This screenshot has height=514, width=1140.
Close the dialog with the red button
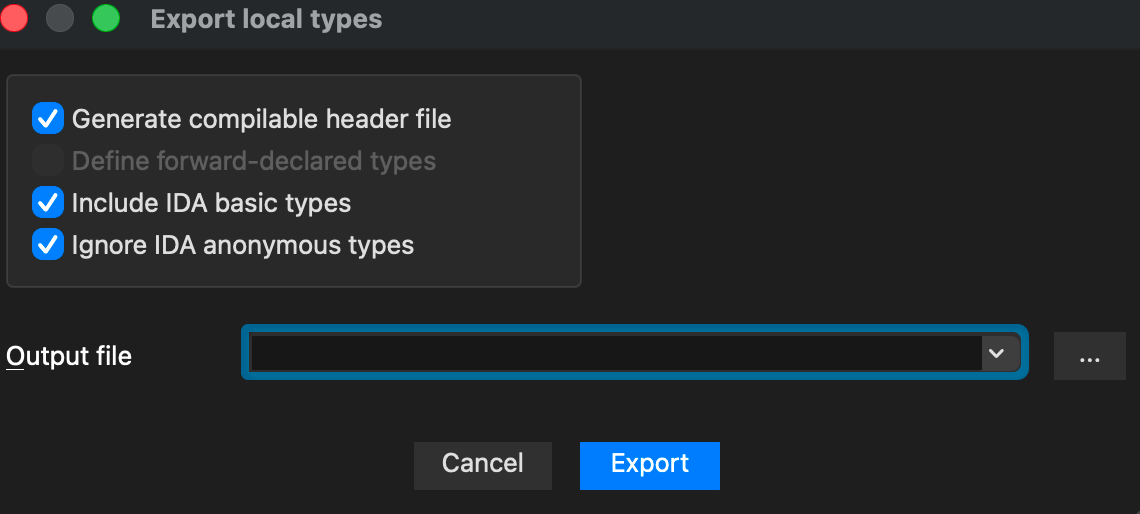(15, 18)
